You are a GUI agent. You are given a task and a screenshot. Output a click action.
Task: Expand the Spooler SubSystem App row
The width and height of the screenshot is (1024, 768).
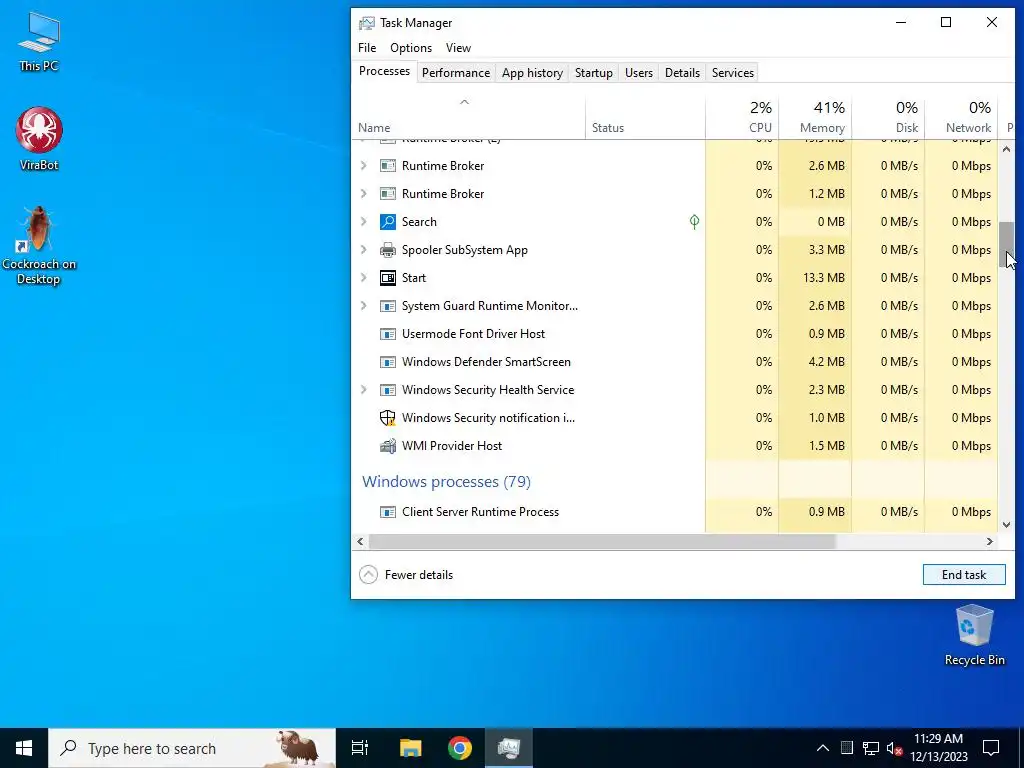tap(364, 250)
